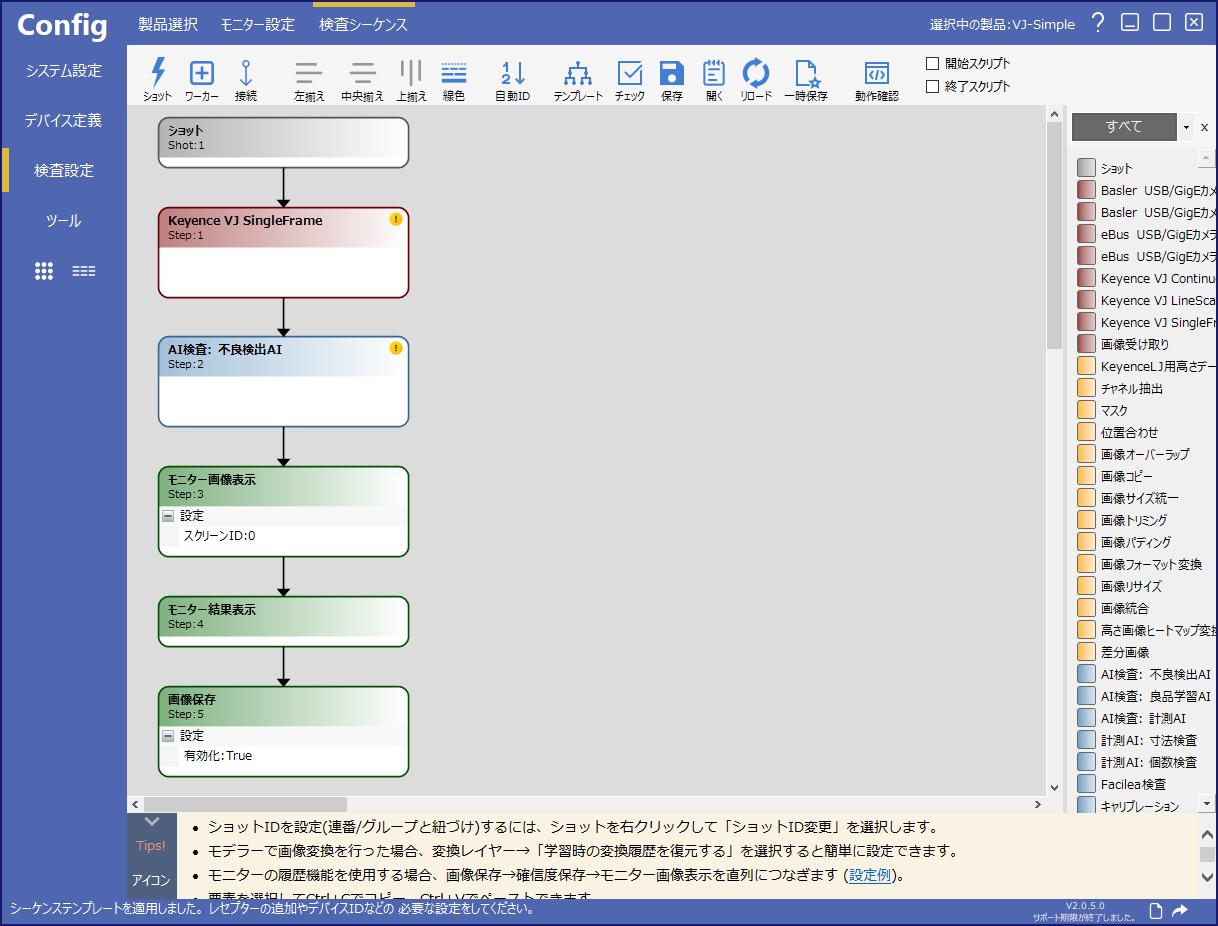Viewport: 1218px width, 926px height.
Task: Collapse 設定 section in モニター画像表示 node
Action: pos(168,516)
